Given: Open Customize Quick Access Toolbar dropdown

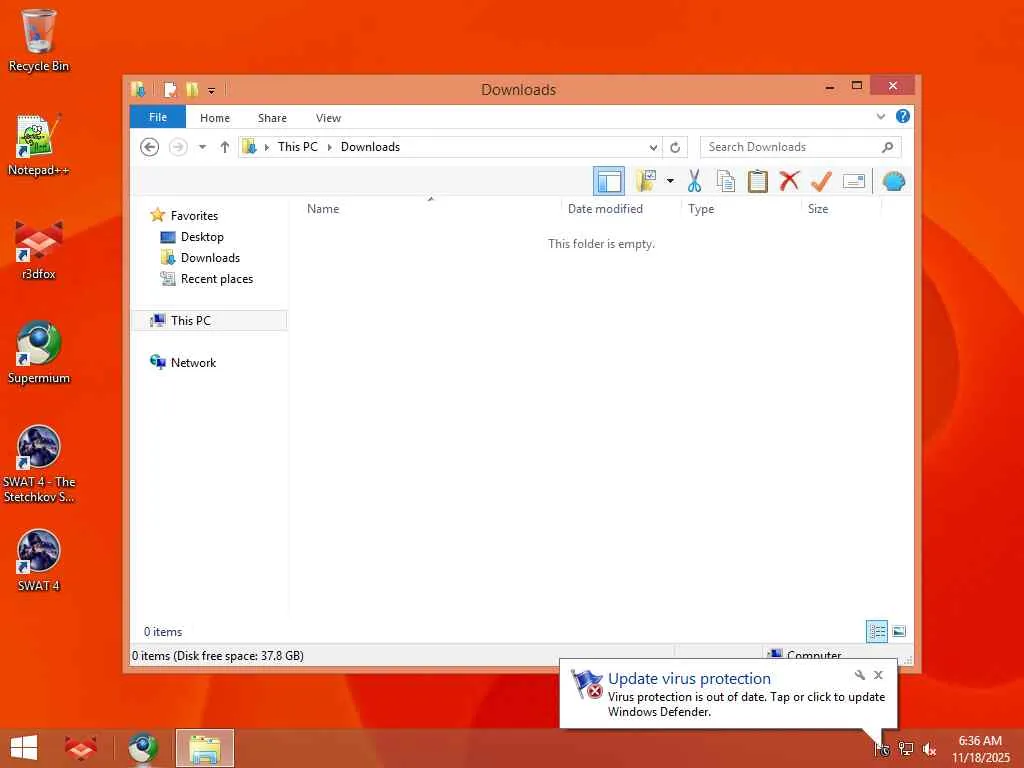Looking at the screenshot, I should pyautogui.click(x=211, y=91).
